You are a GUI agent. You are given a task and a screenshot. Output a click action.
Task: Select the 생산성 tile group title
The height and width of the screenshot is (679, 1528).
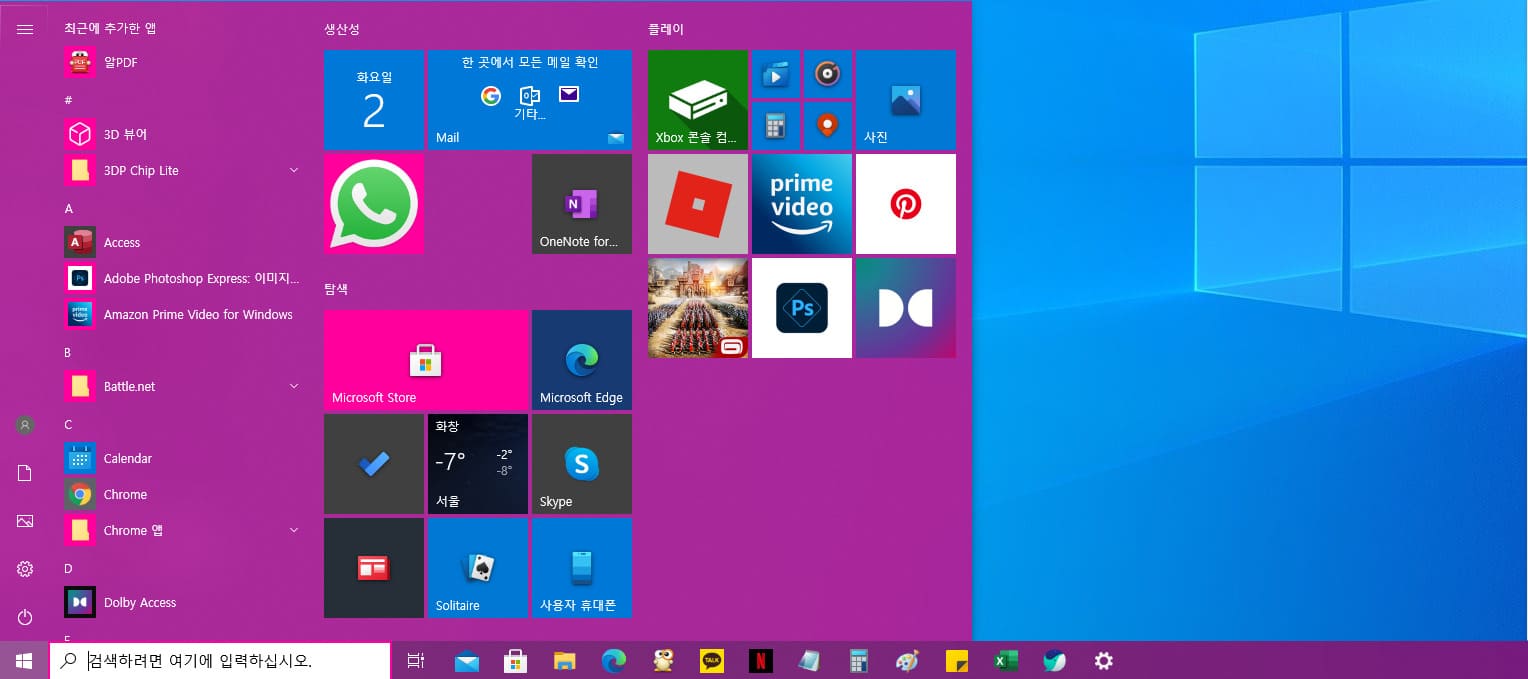[x=342, y=29]
